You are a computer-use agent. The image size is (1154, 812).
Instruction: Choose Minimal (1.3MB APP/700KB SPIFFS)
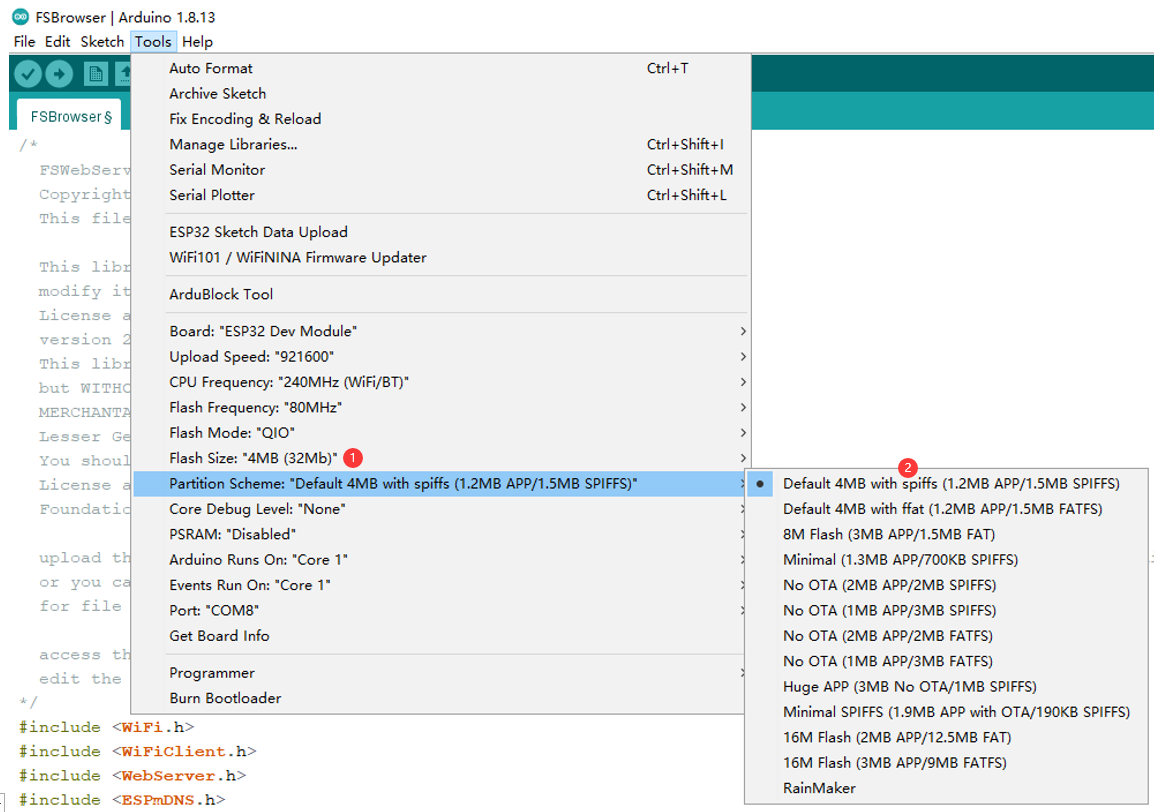point(946,559)
